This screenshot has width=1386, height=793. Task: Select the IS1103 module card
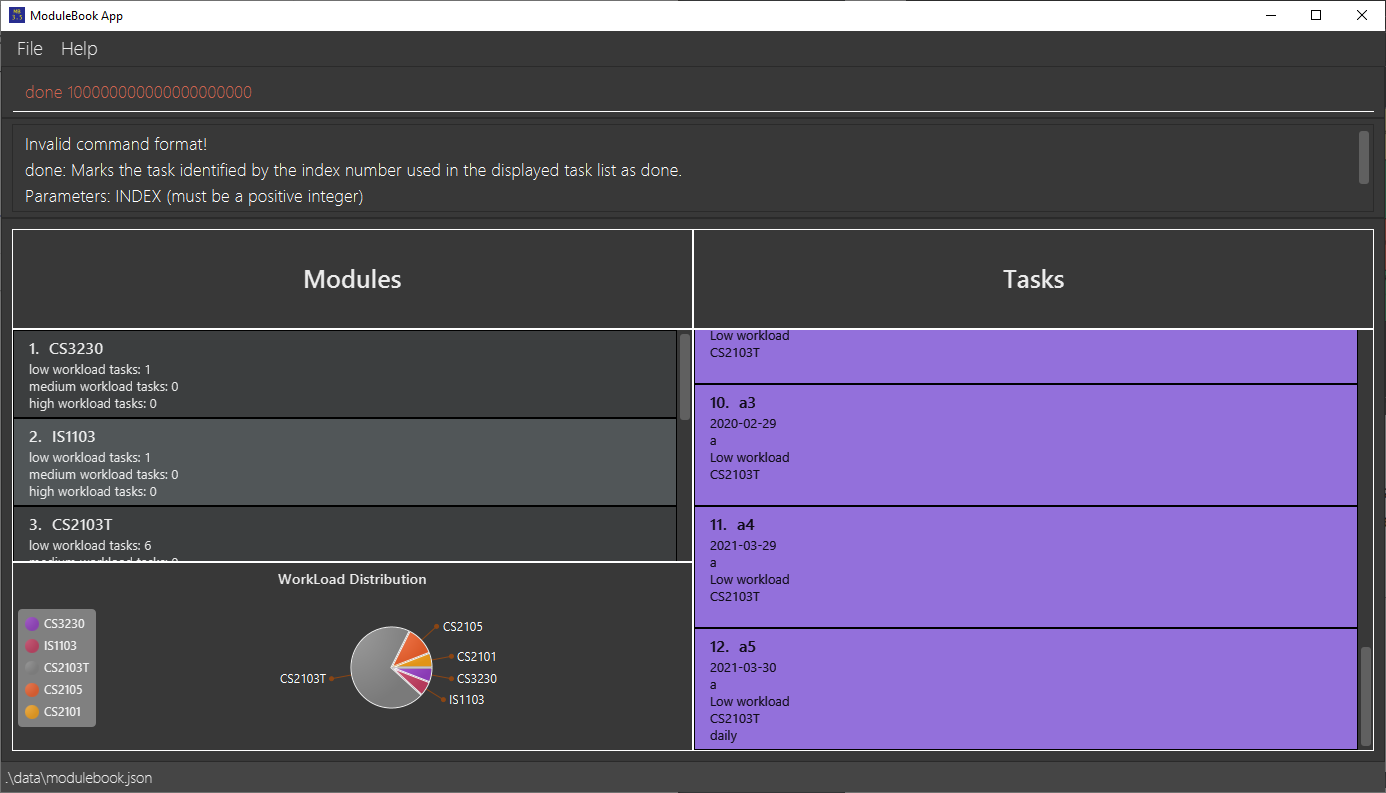point(345,462)
